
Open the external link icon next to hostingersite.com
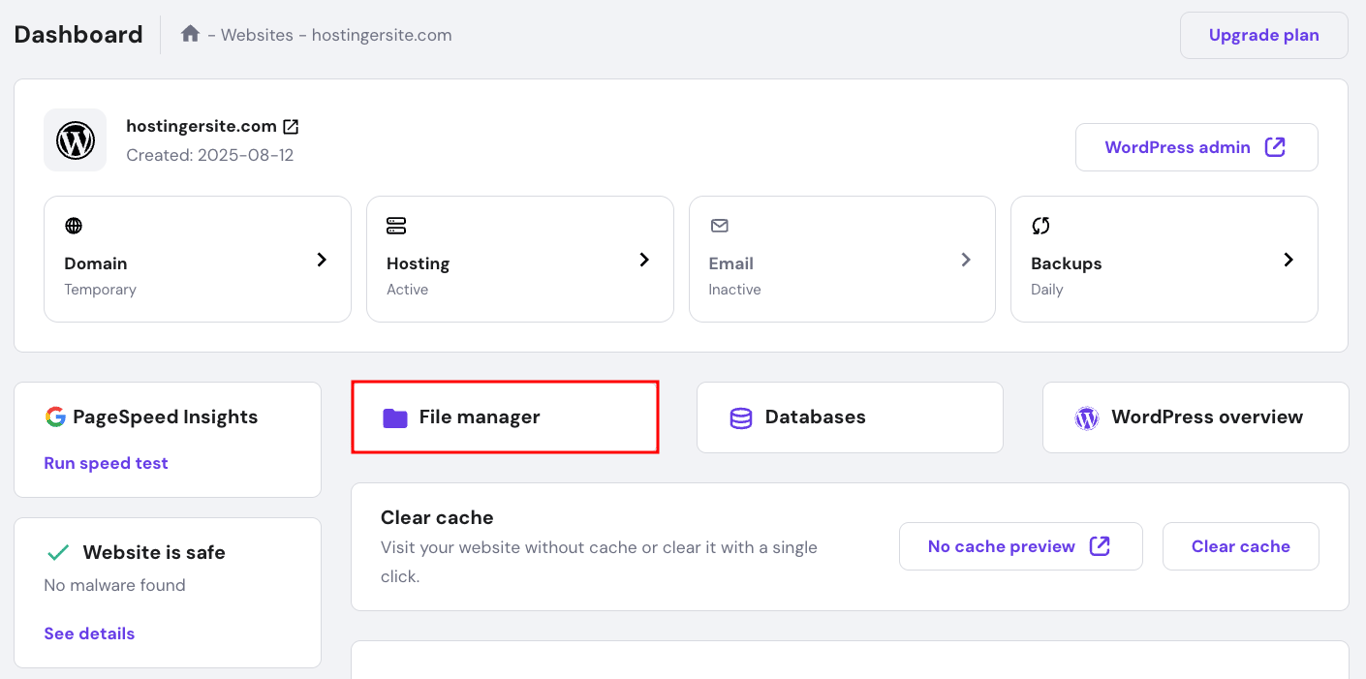tap(291, 126)
